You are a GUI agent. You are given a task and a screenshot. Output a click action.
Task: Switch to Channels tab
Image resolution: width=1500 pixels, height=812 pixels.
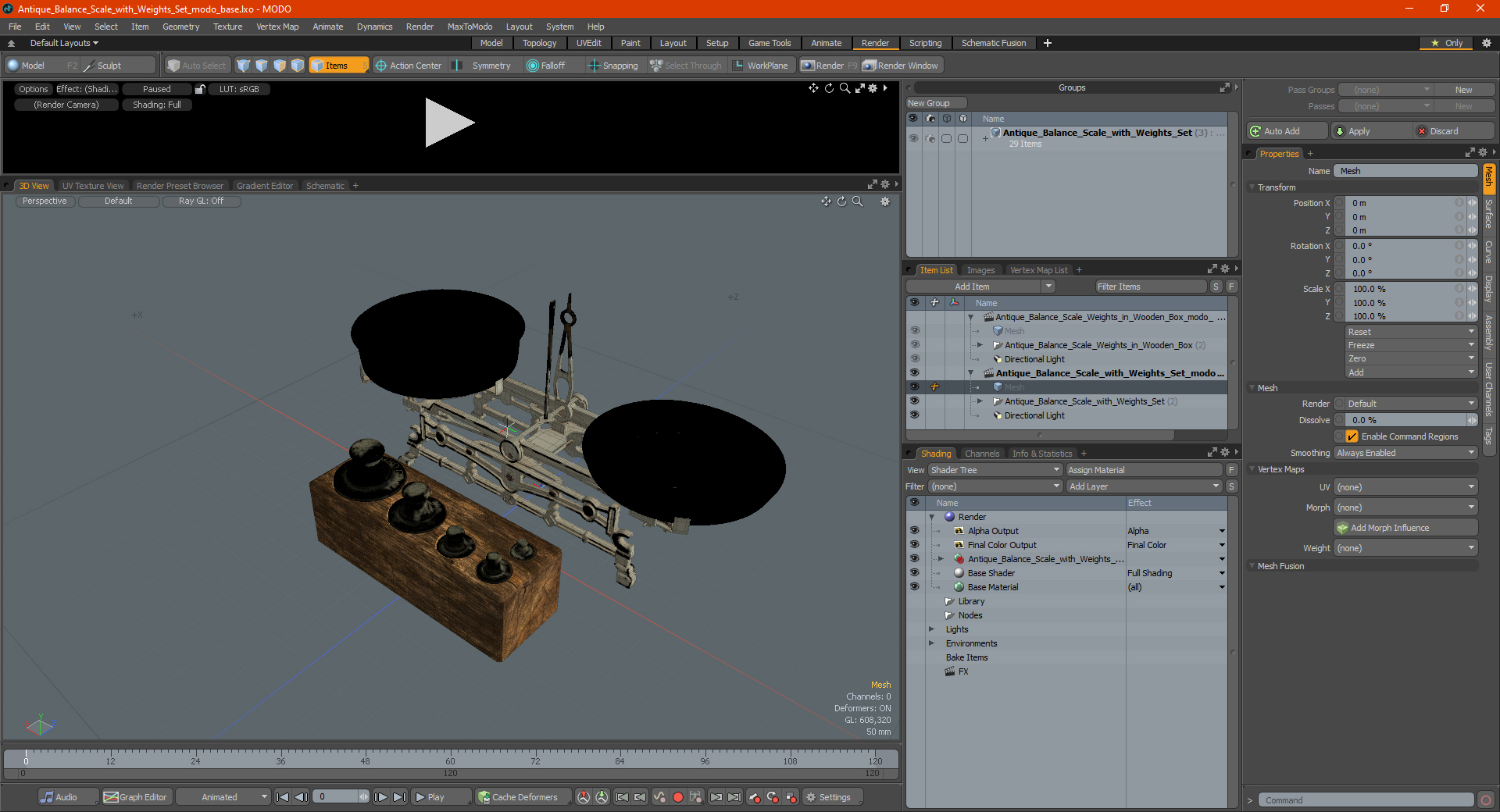(981, 454)
